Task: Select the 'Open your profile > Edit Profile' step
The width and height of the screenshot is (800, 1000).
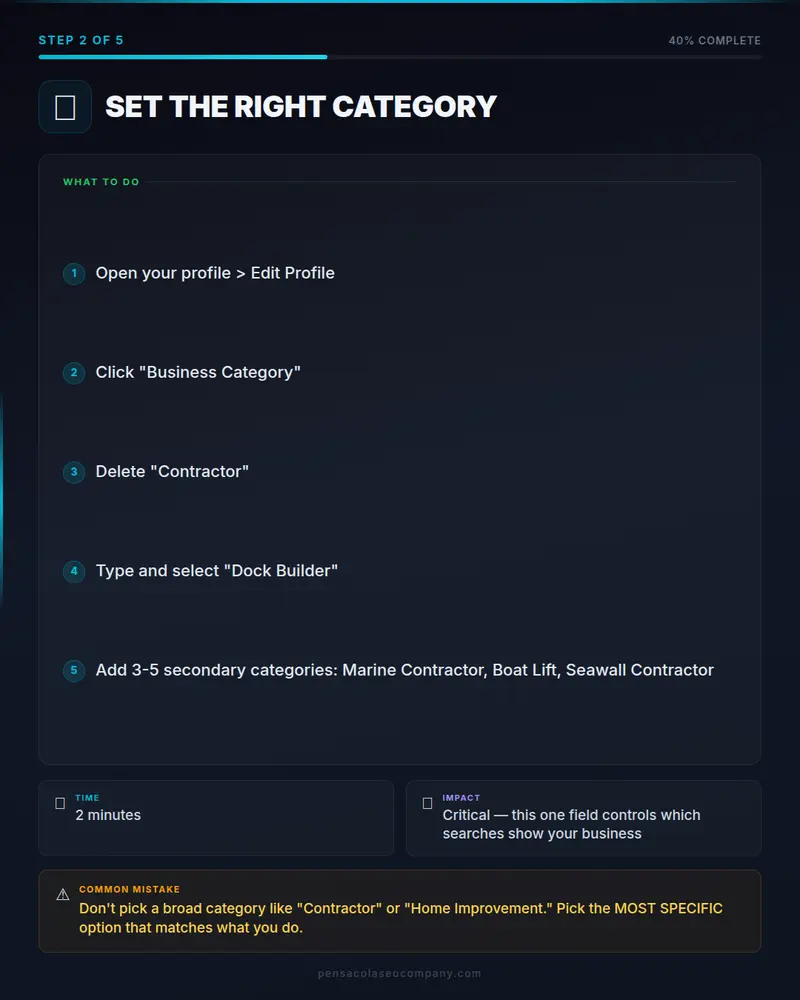Action: coord(215,273)
